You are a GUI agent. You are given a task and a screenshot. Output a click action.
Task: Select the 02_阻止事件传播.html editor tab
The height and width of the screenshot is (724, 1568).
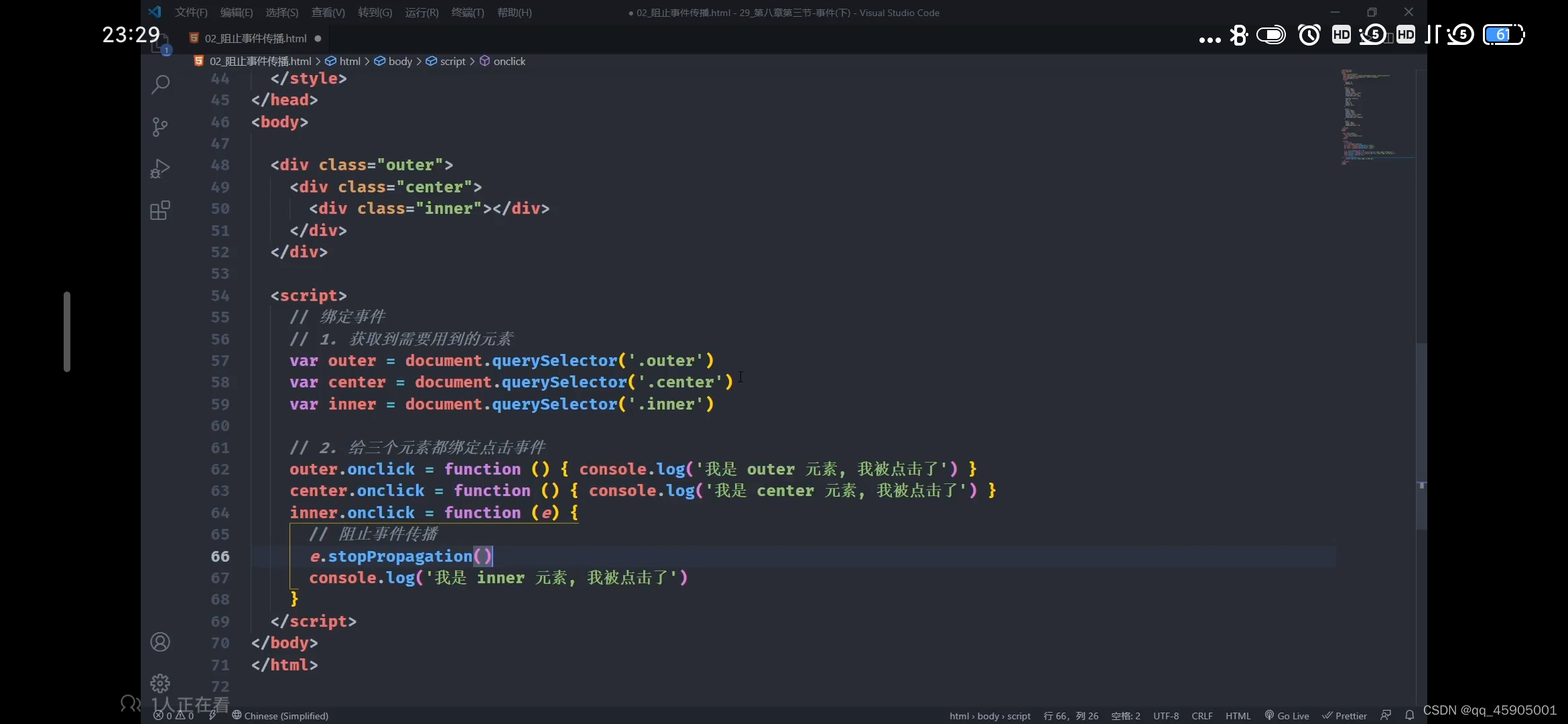click(255, 38)
